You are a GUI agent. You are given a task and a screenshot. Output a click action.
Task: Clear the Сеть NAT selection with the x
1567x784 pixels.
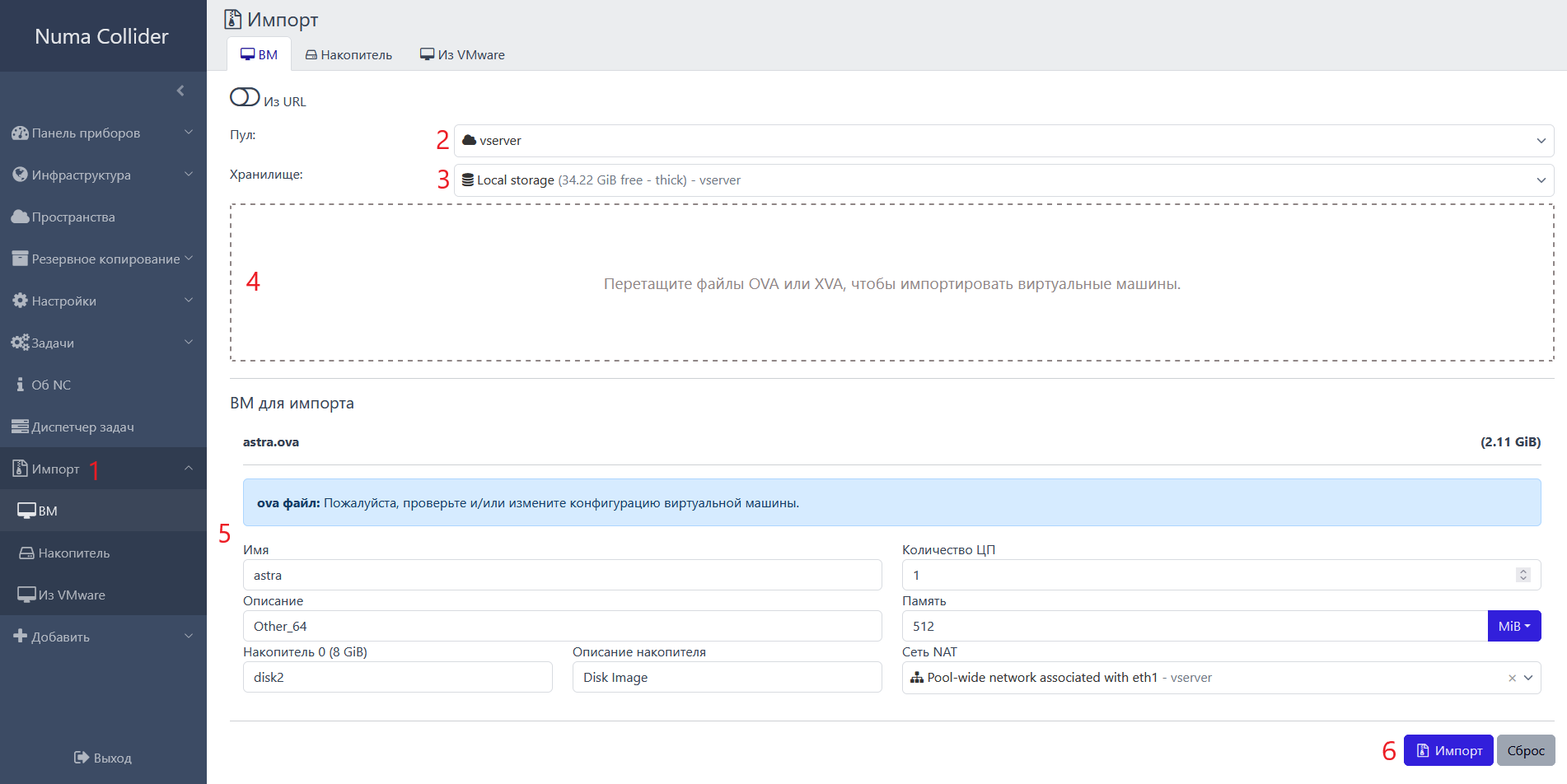(1512, 678)
